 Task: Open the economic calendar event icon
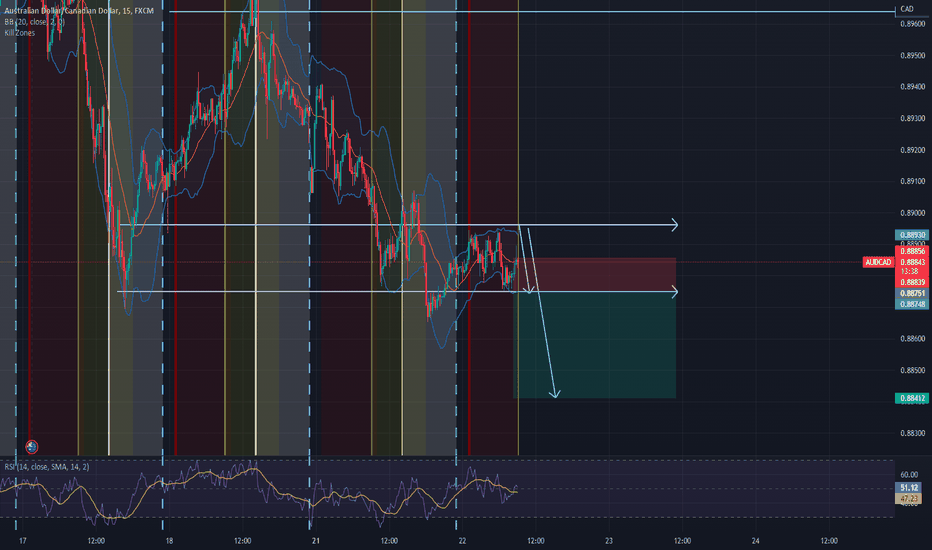(32, 446)
